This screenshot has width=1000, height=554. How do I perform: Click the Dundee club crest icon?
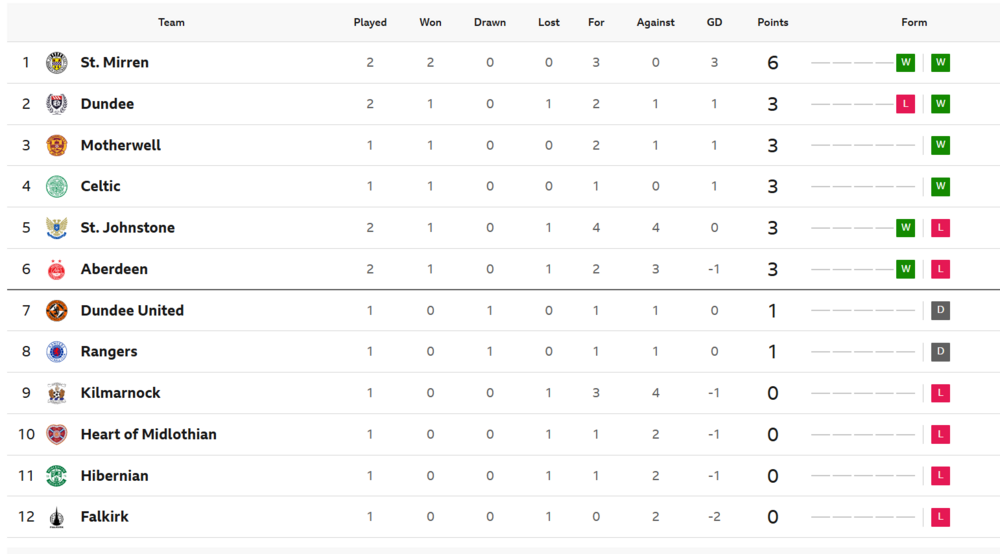57,104
